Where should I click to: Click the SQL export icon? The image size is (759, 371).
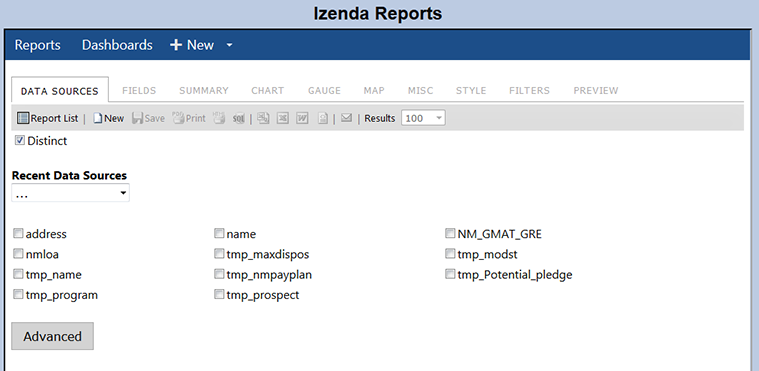pyautogui.click(x=239, y=118)
